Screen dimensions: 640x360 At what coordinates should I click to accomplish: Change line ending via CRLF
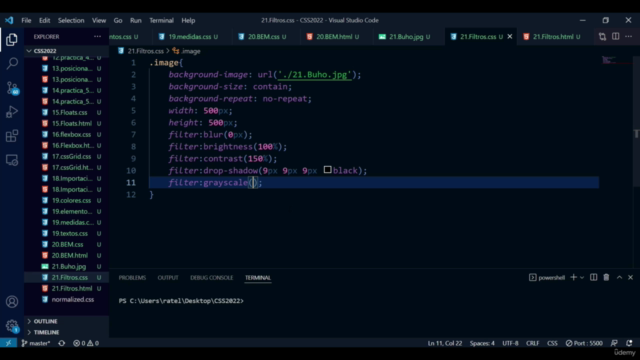pyautogui.click(x=533, y=343)
